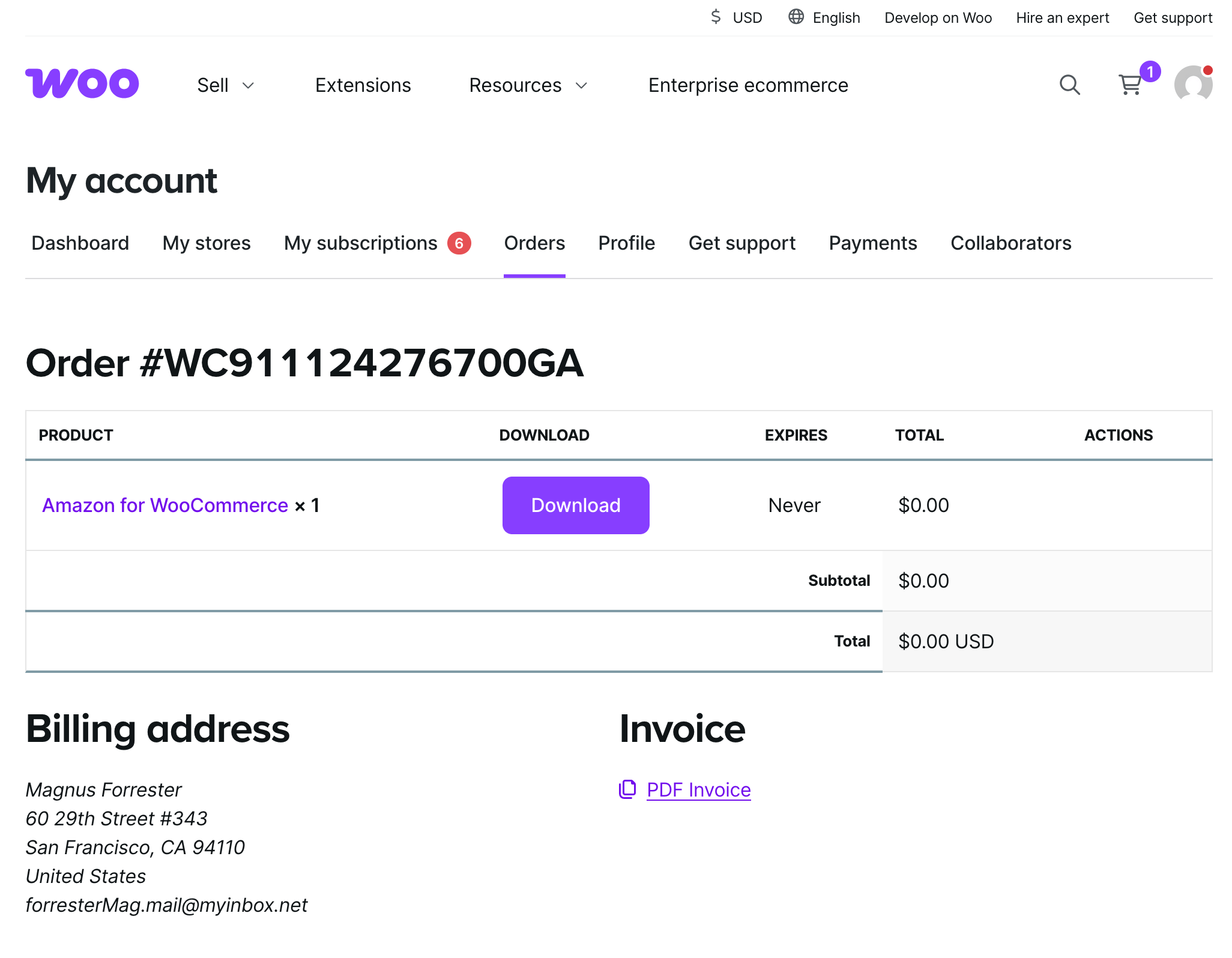Click the globe language icon
Viewport: 1232px width, 958px height.
796,17
